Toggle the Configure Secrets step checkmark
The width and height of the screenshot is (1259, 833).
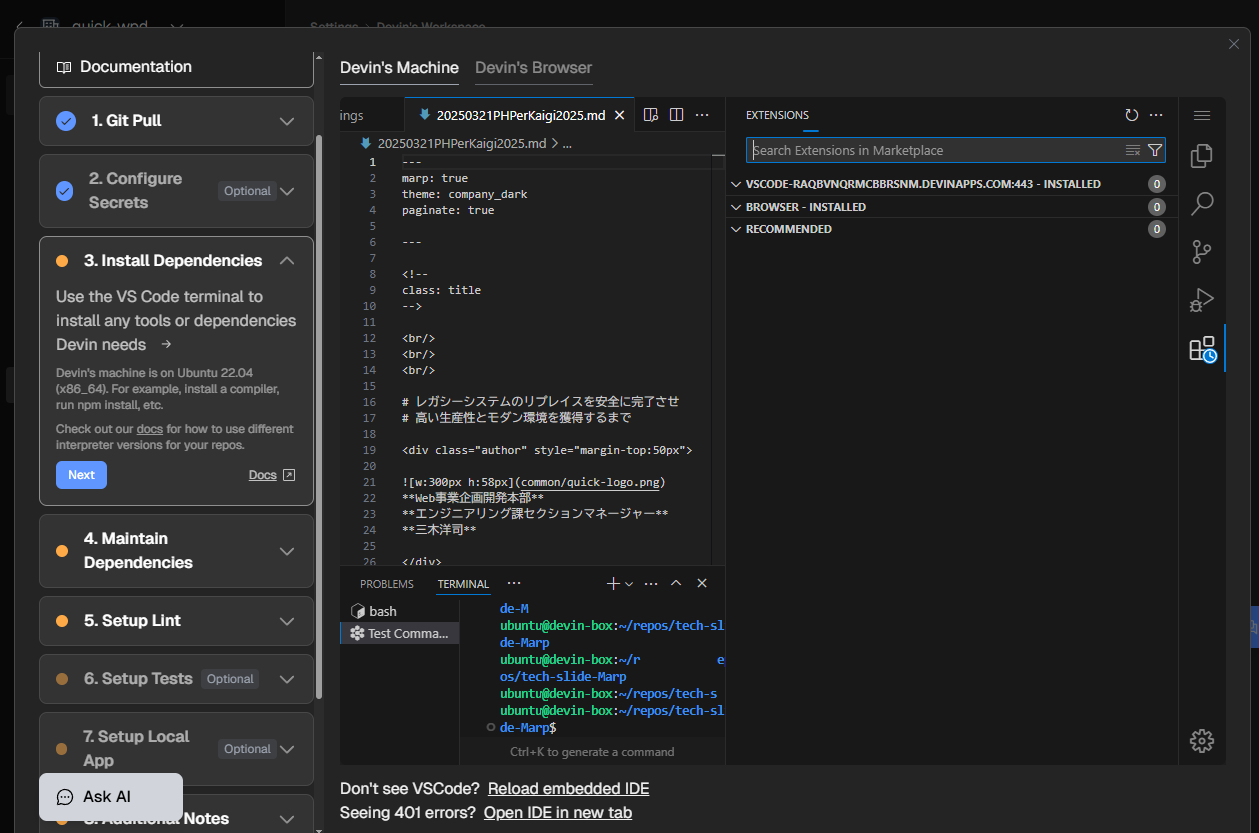tap(65, 190)
